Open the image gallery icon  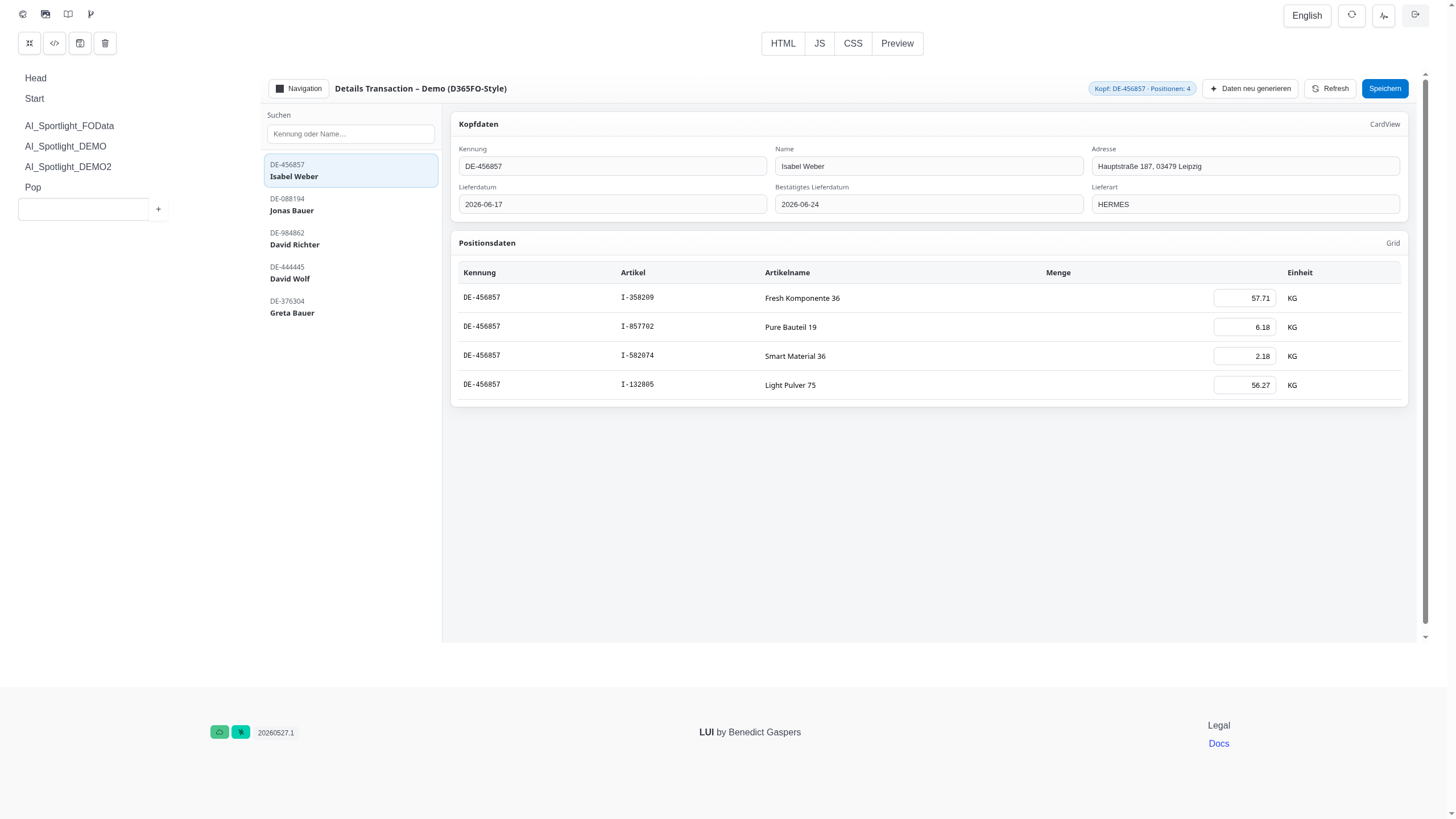pos(45,14)
